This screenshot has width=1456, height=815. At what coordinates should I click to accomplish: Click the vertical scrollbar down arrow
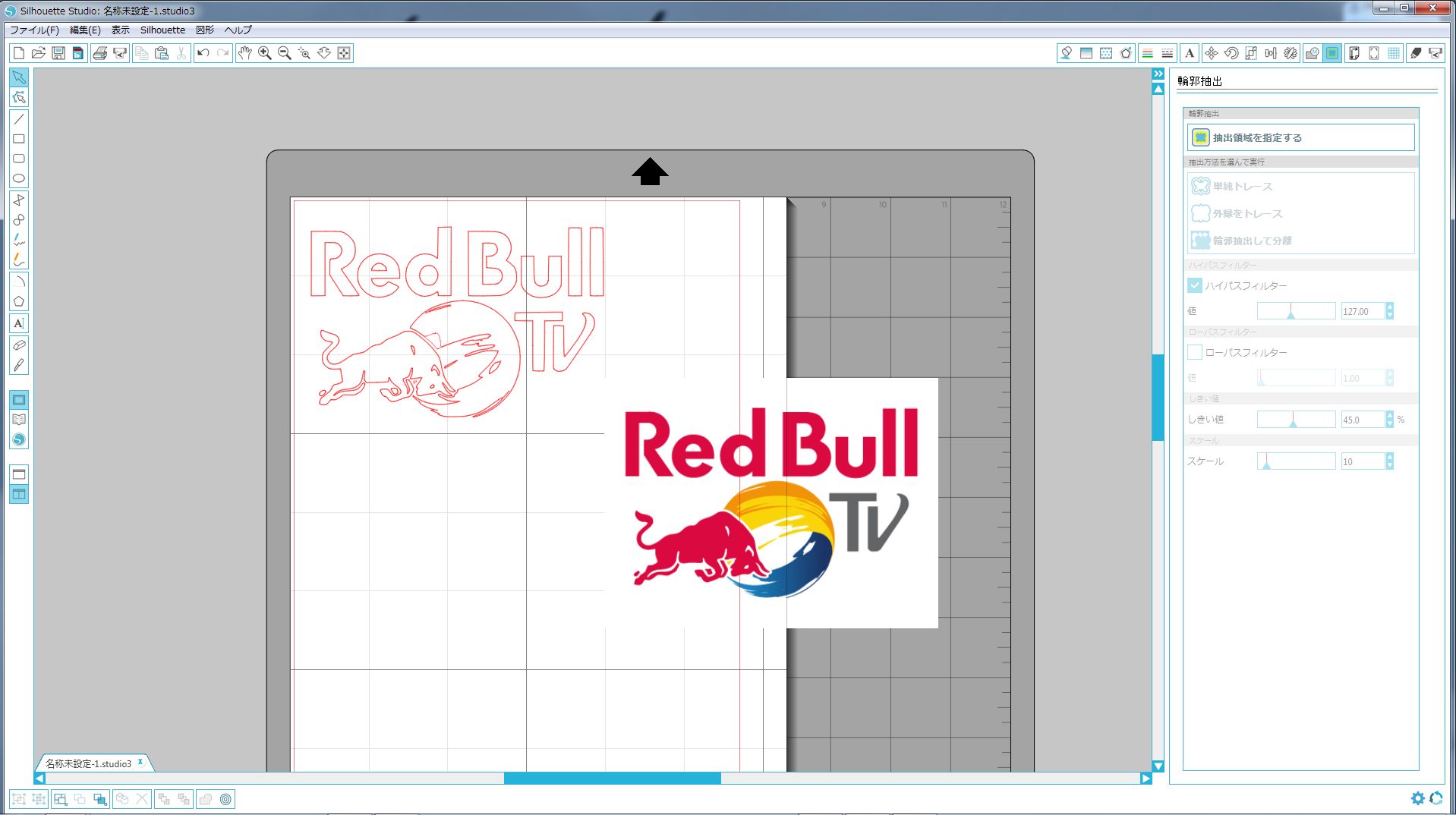tap(1158, 766)
